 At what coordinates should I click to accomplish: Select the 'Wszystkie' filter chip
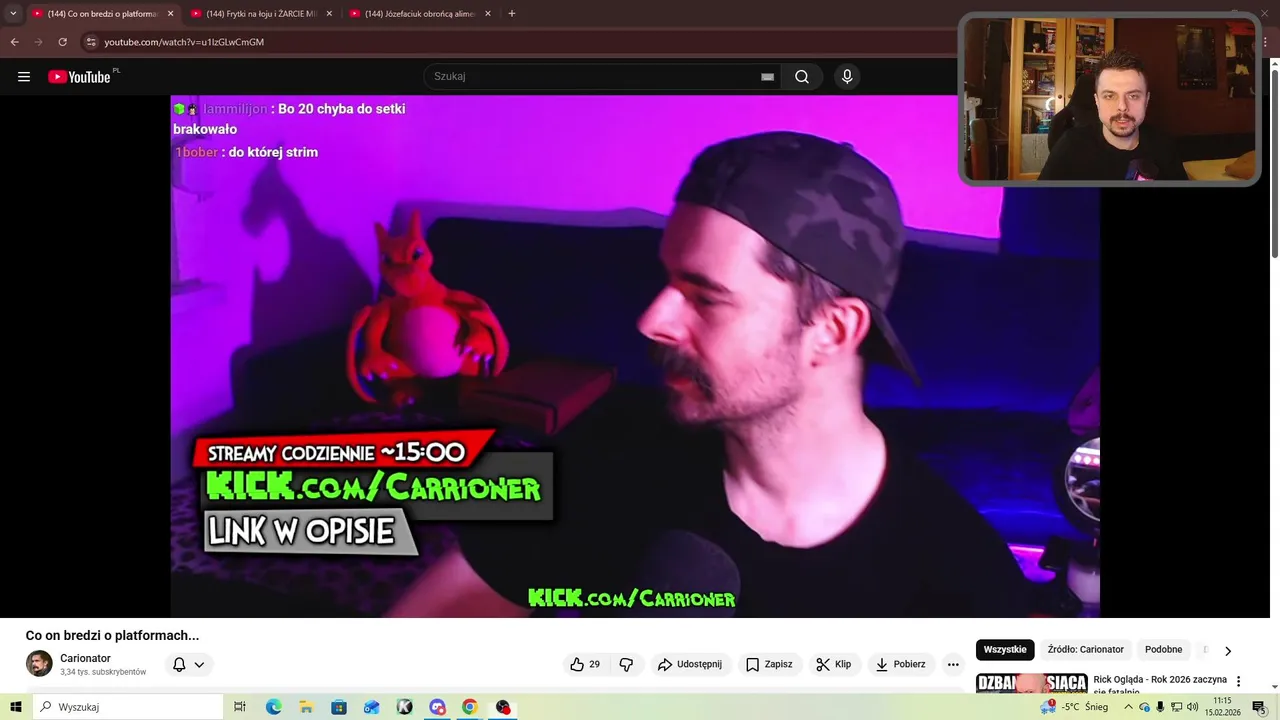[x=1005, y=650]
